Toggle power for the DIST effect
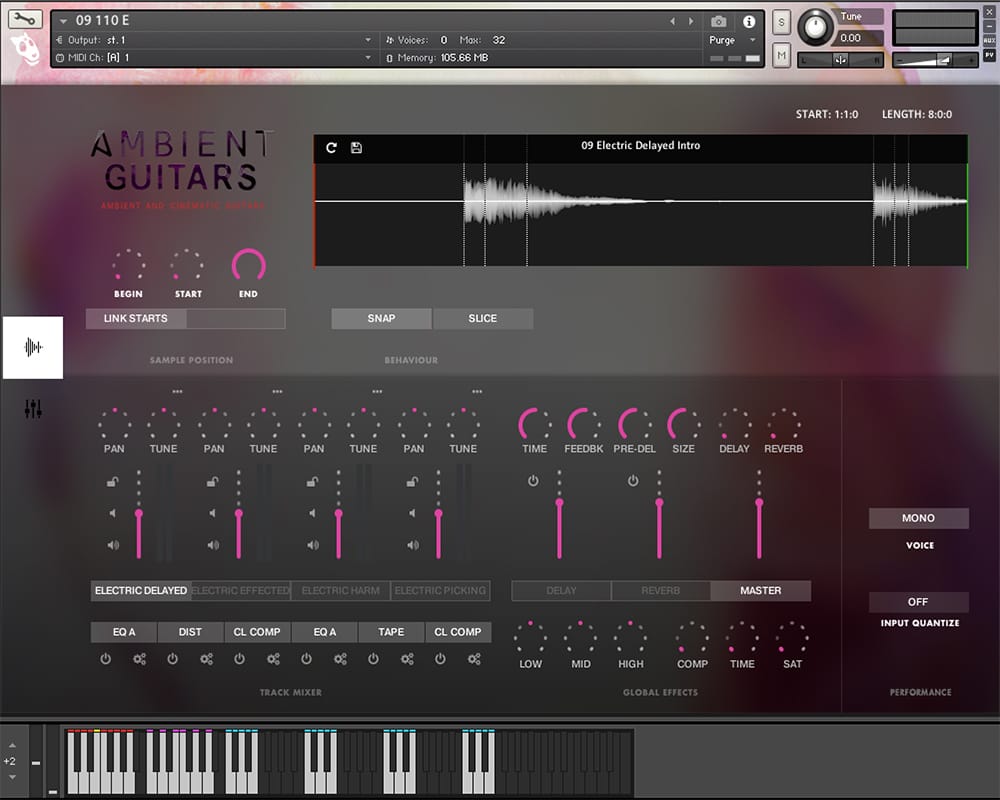This screenshot has height=800, width=1000. 172,659
